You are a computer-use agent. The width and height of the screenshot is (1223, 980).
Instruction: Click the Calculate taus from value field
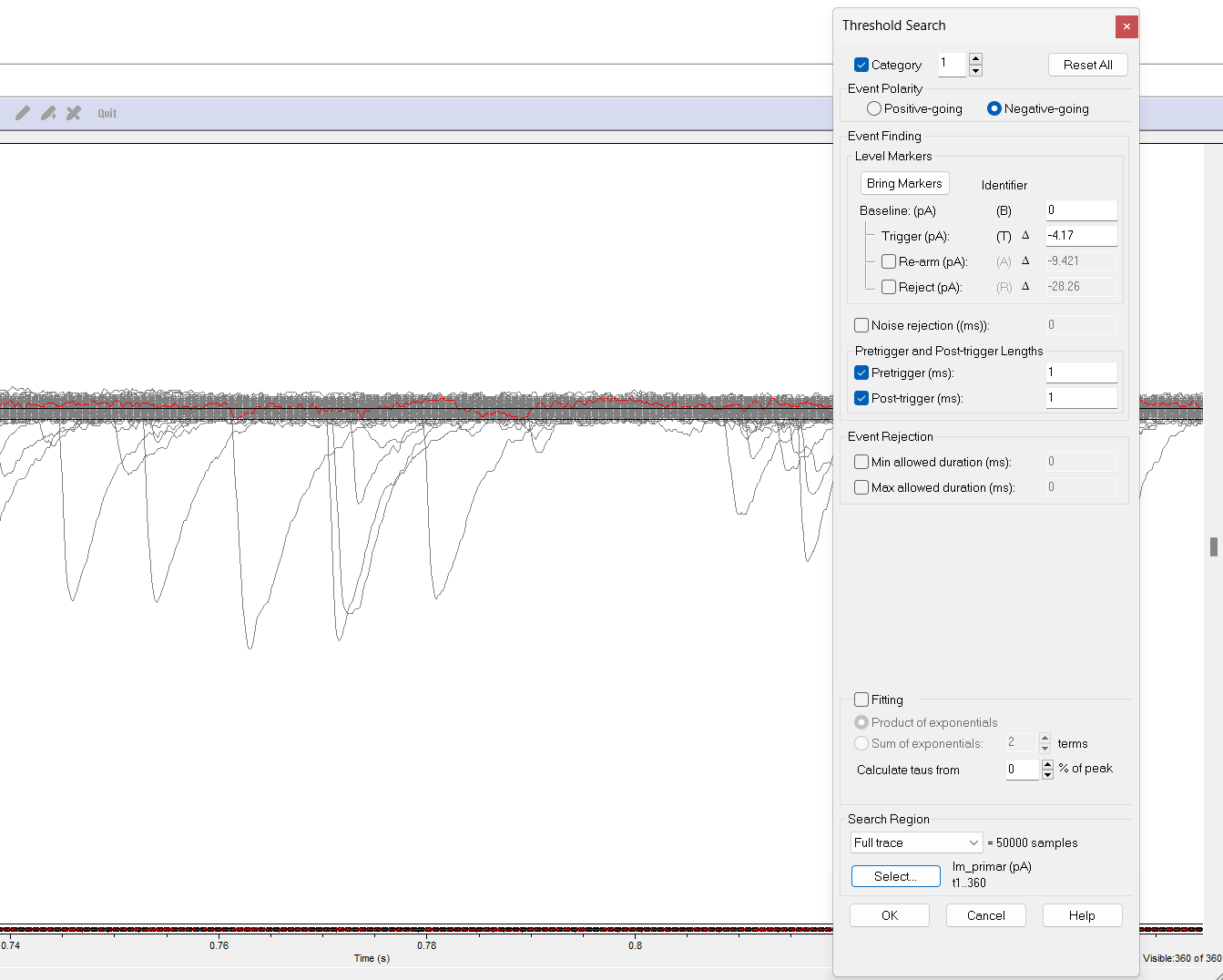[1022, 770]
